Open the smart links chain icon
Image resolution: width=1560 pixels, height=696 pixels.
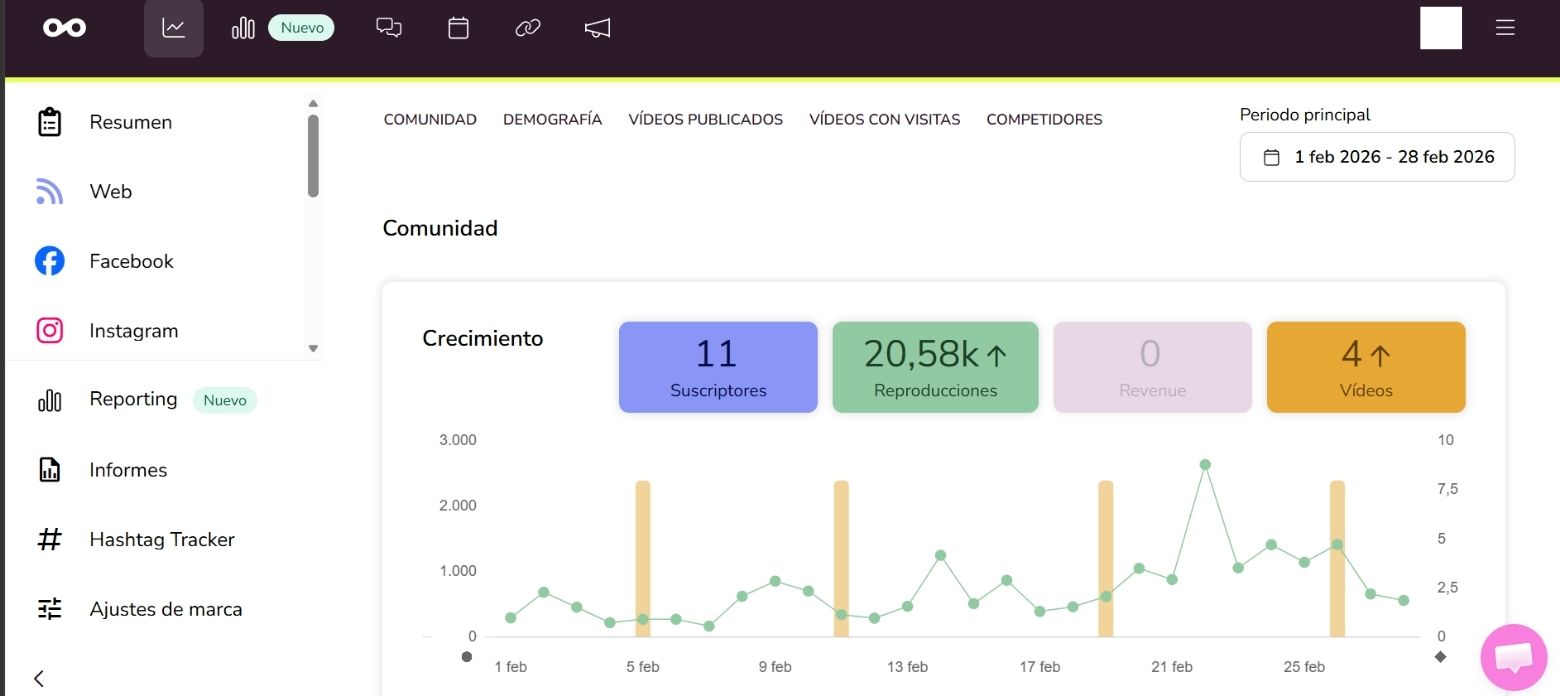[528, 28]
